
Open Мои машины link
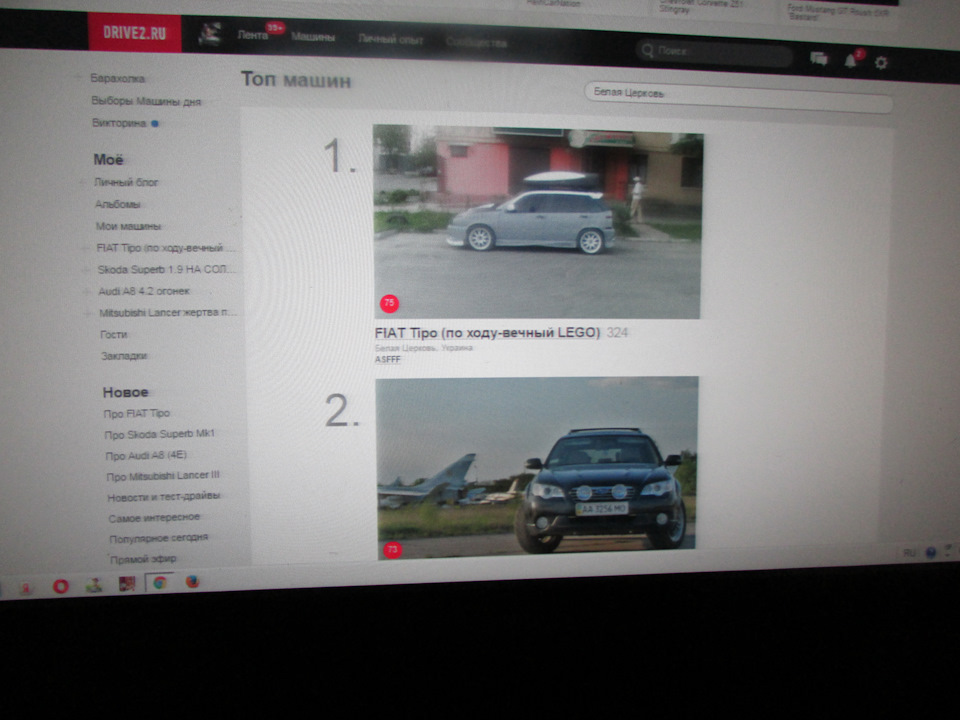click(128, 226)
